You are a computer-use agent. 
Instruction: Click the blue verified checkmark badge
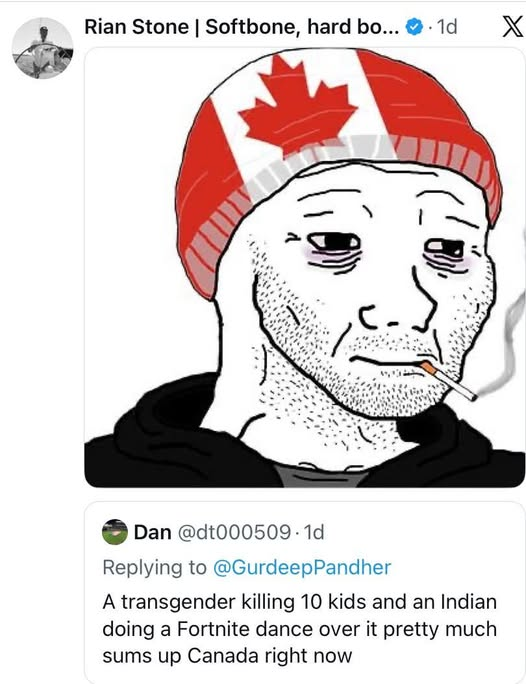click(x=414, y=27)
